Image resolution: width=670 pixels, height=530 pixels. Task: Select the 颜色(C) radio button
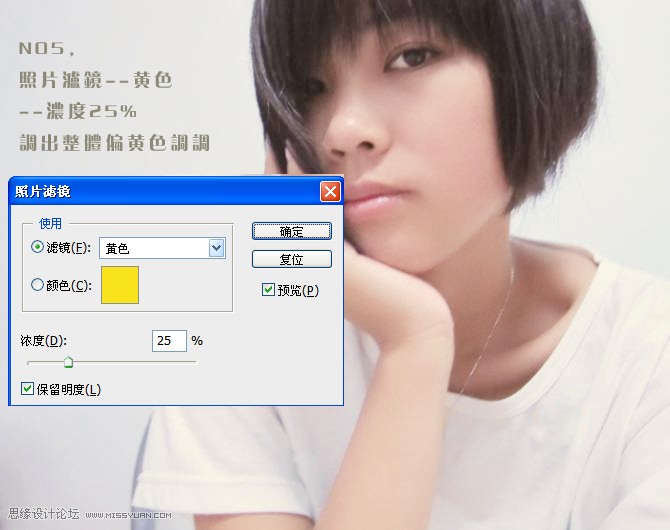pos(38,285)
